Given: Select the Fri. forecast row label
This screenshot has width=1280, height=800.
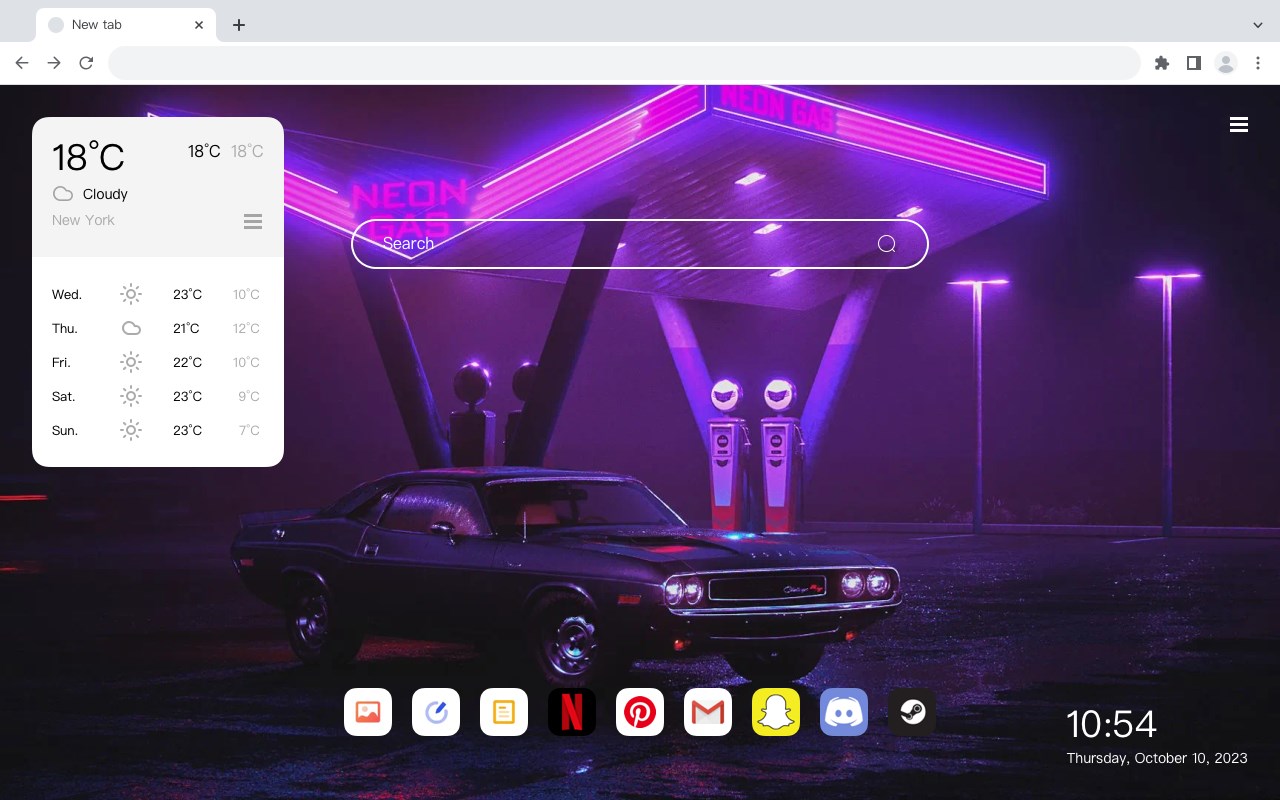Looking at the screenshot, I should pyautogui.click(x=61, y=362).
